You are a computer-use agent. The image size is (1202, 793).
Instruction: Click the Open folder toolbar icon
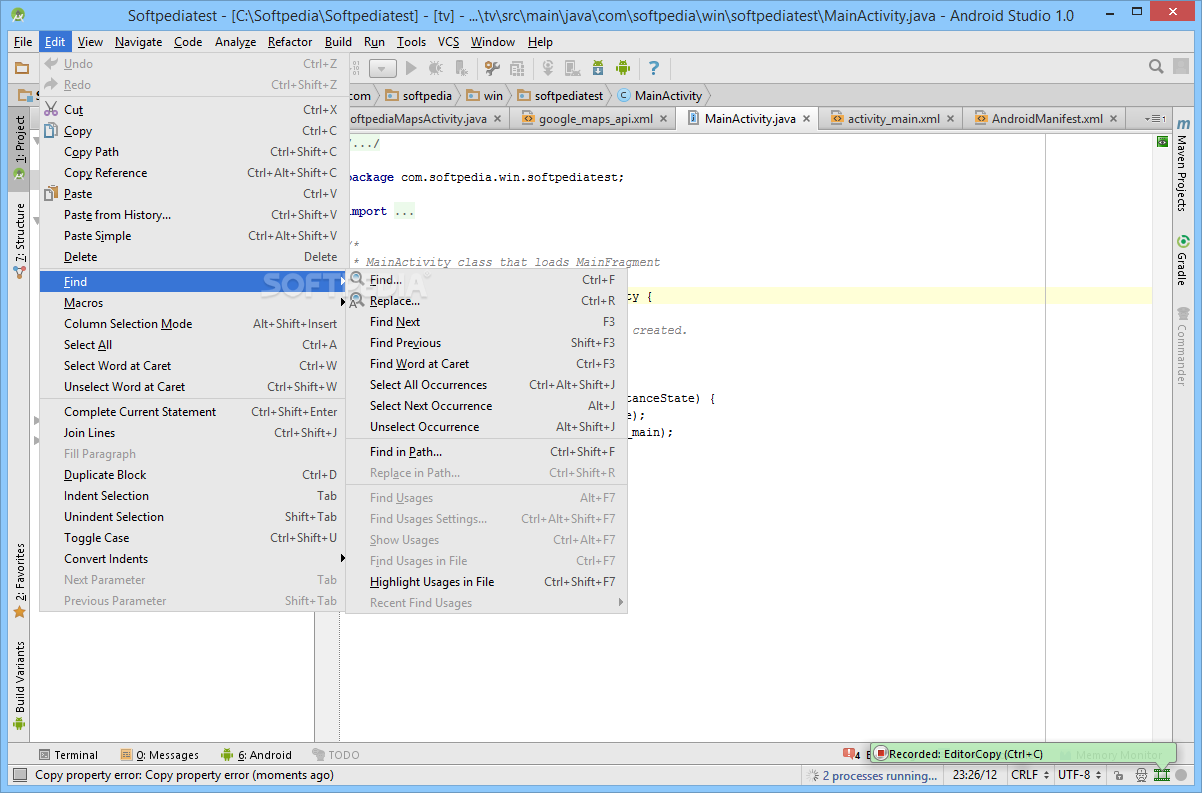point(22,68)
